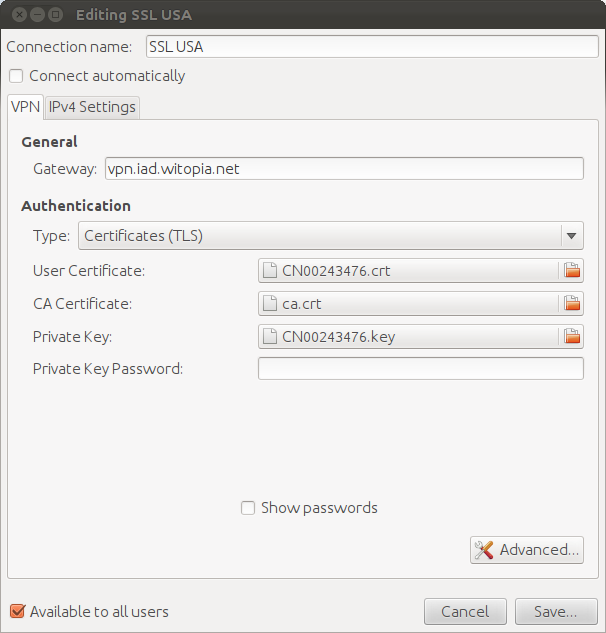Toggle Show passwords checkbox
The height and width of the screenshot is (633, 606).
(248, 508)
